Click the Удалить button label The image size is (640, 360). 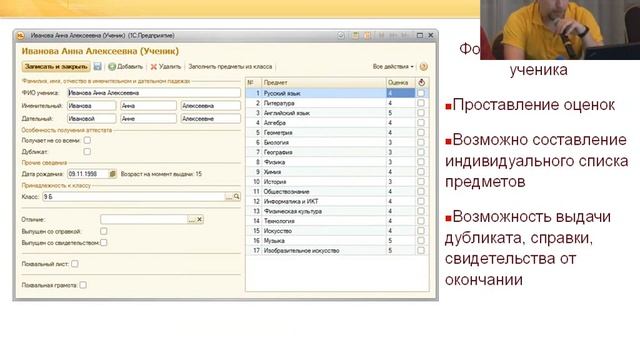click(x=170, y=67)
